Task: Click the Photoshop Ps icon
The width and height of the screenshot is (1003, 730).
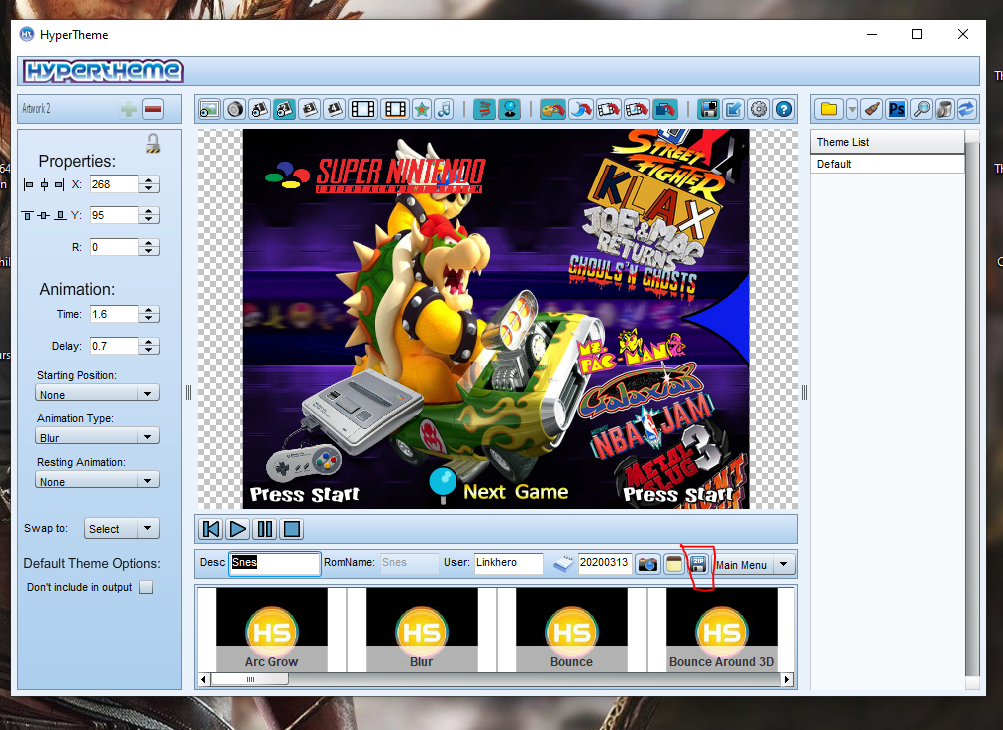Action: (x=897, y=109)
